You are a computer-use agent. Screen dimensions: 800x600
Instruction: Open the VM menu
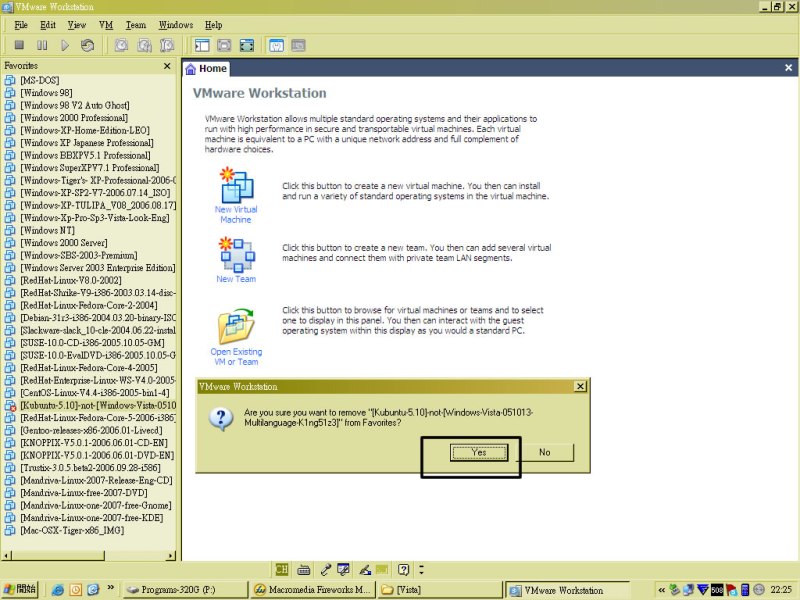(106, 25)
